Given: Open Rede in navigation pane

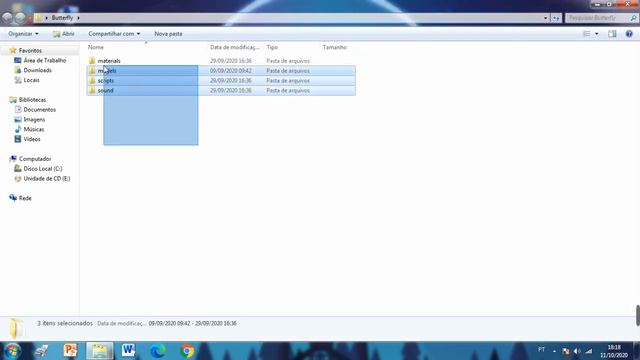Looking at the screenshot, I should click(25, 198).
